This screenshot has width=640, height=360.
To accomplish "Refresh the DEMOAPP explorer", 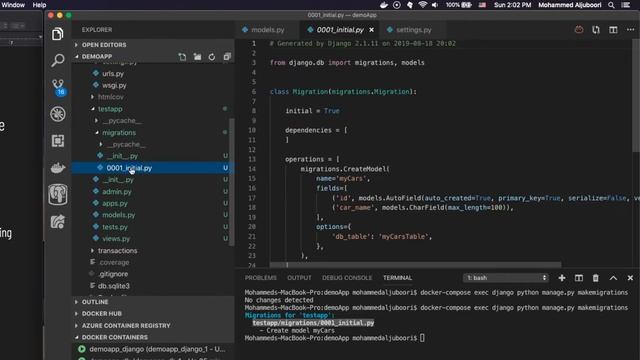I will (212, 57).
